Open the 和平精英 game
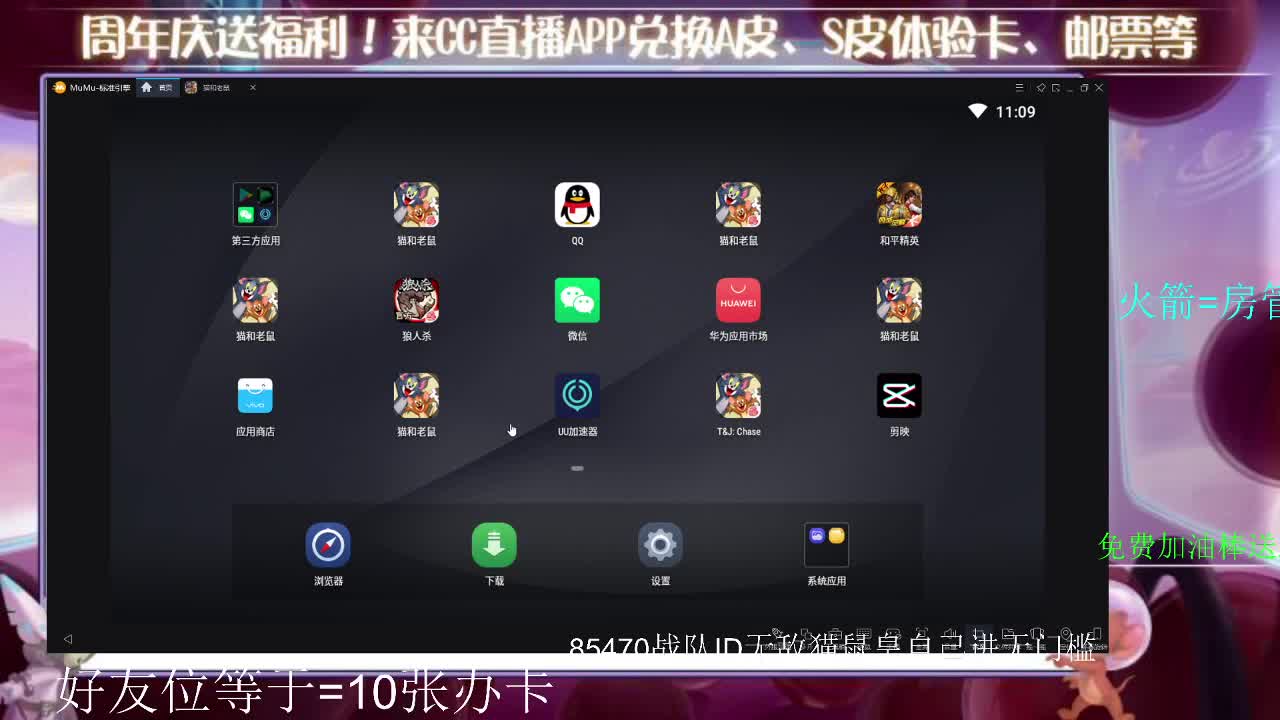This screenshot has width=1280, height=720. tap(899, 205)
